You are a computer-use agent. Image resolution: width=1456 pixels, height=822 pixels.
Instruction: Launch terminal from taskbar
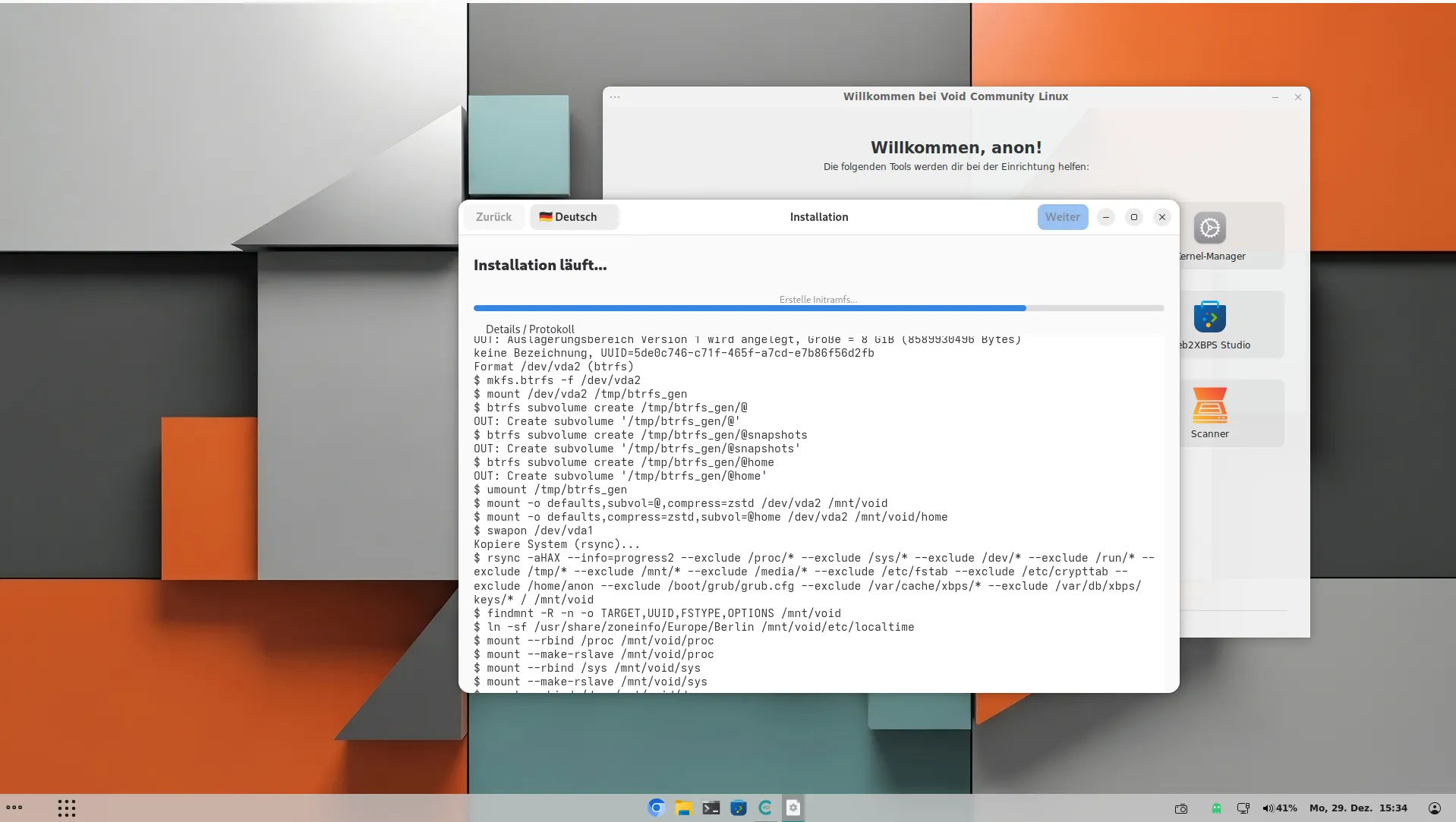[711, 808]
